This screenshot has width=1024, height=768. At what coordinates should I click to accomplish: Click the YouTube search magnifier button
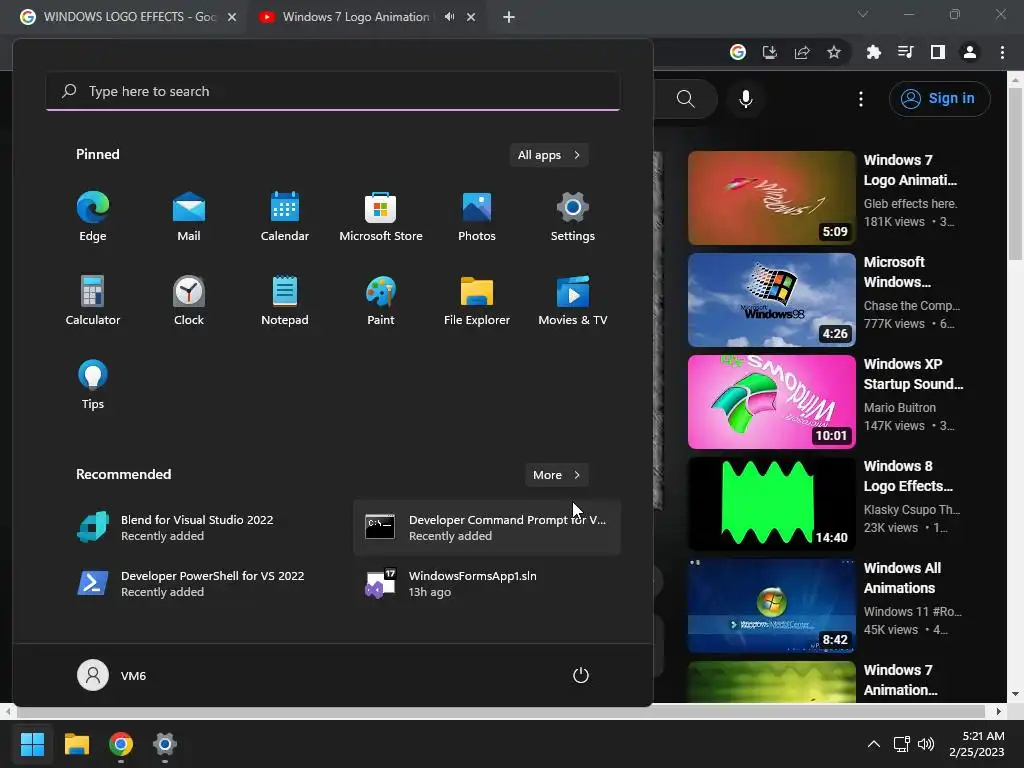click(686, 99)
